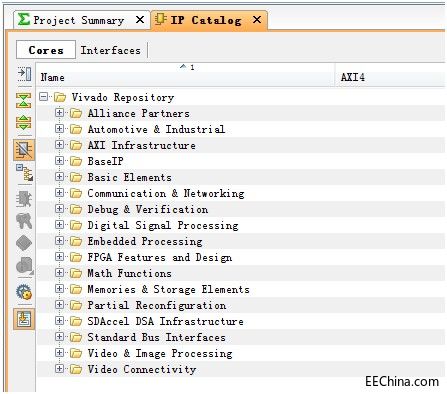Click the Standard Bus Interfaces folder icon
This screenshot has height=394, width=447.
point(76,337)
